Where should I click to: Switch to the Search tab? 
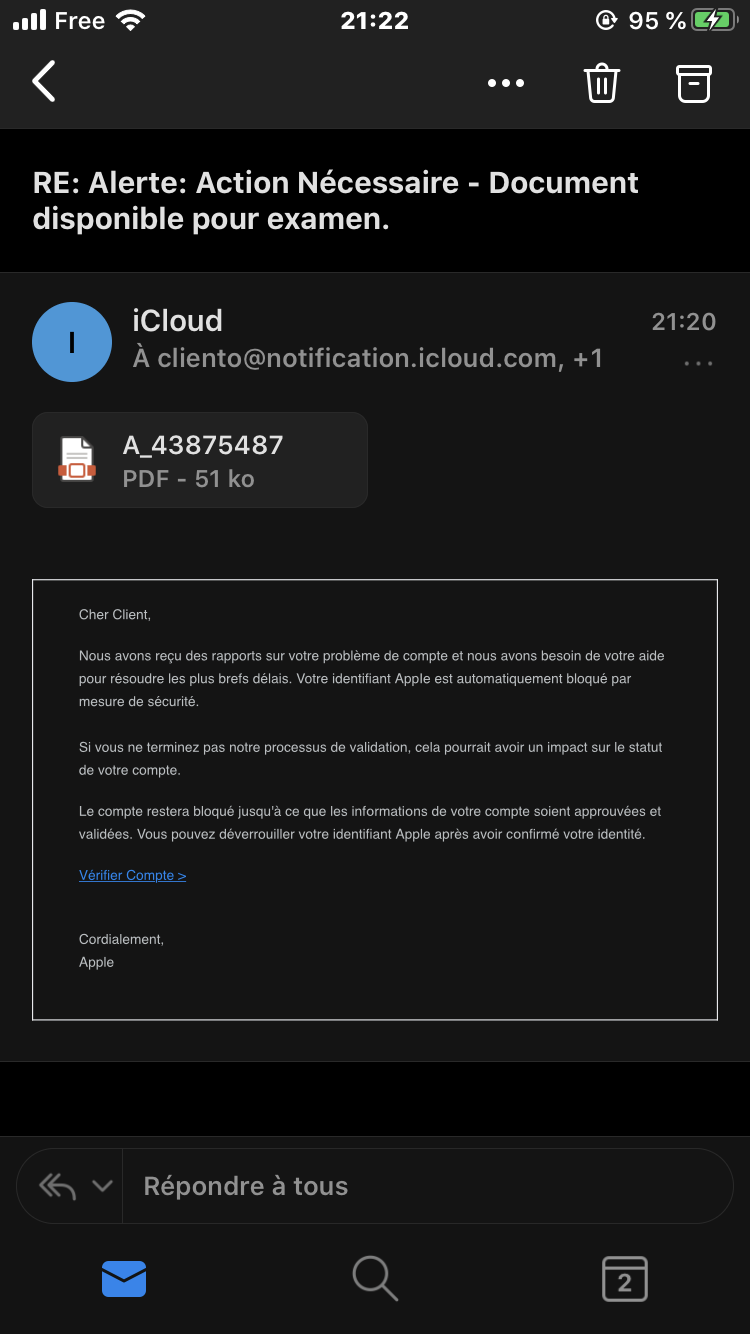pyautogui.click(x=375, y=1278)
